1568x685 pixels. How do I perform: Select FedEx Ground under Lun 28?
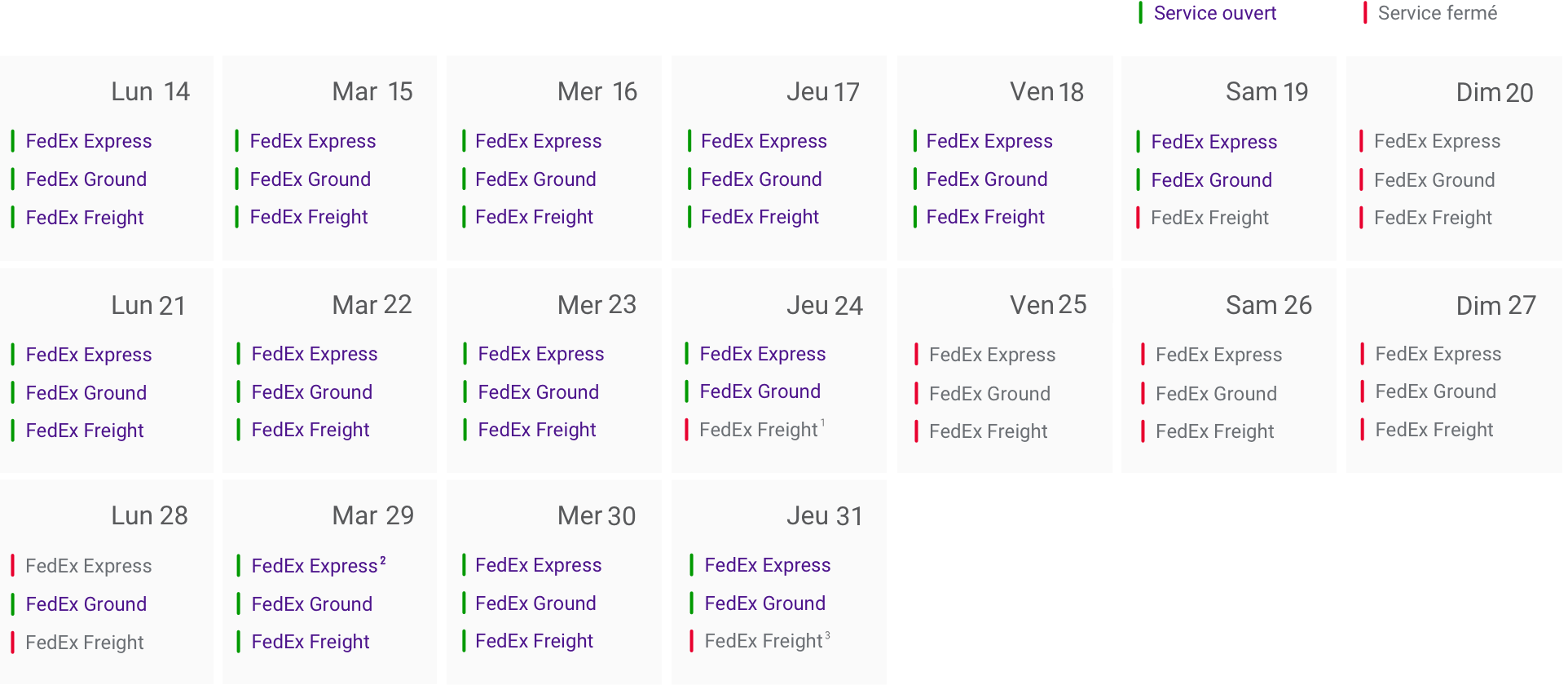pyautogui.click(x=86, y=604)
